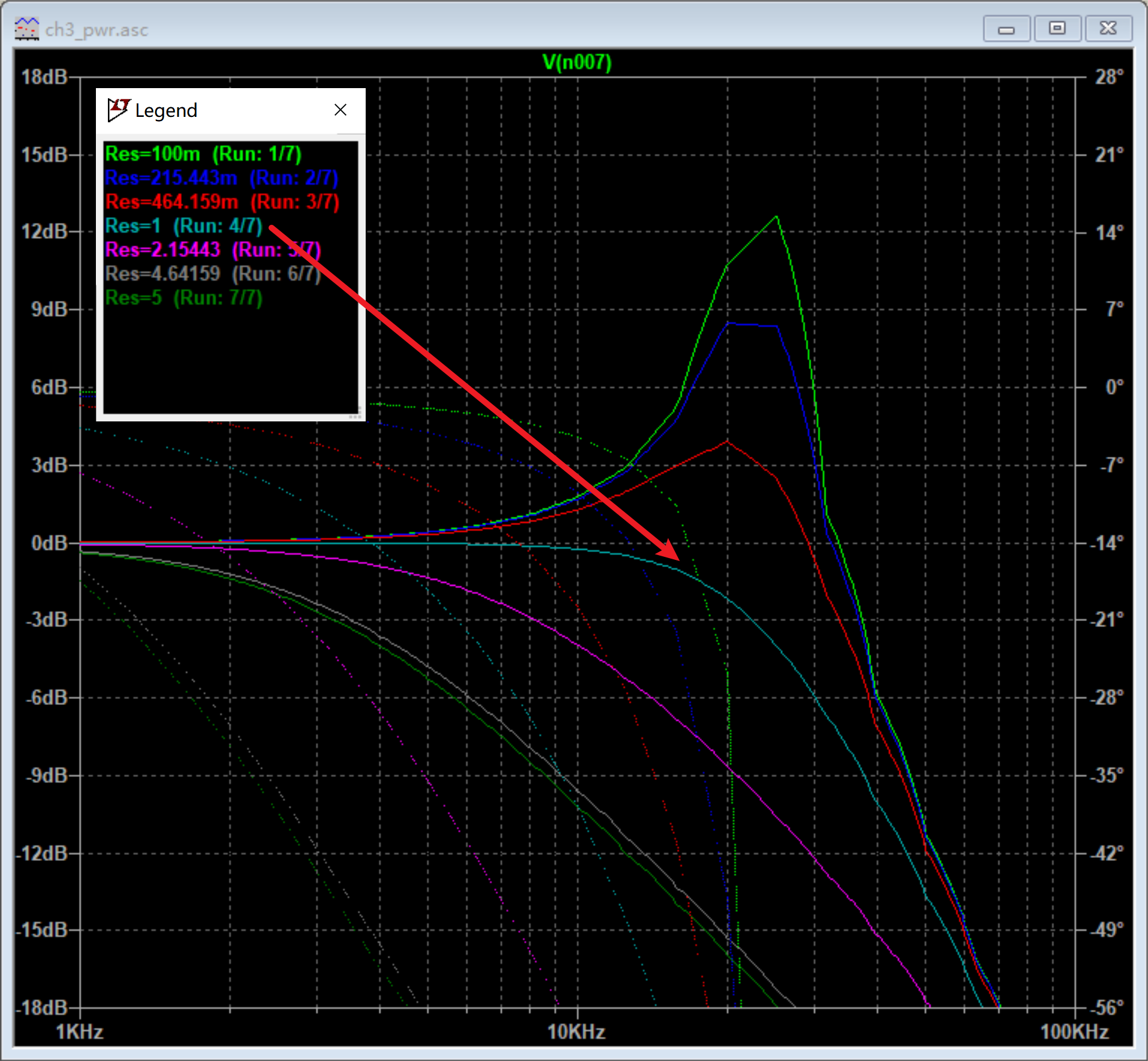The height and width of the screenshot is (1061, 1148).
Task: Select legend entry Res=100m (Run: 1/7)
Action: point(203,154)
